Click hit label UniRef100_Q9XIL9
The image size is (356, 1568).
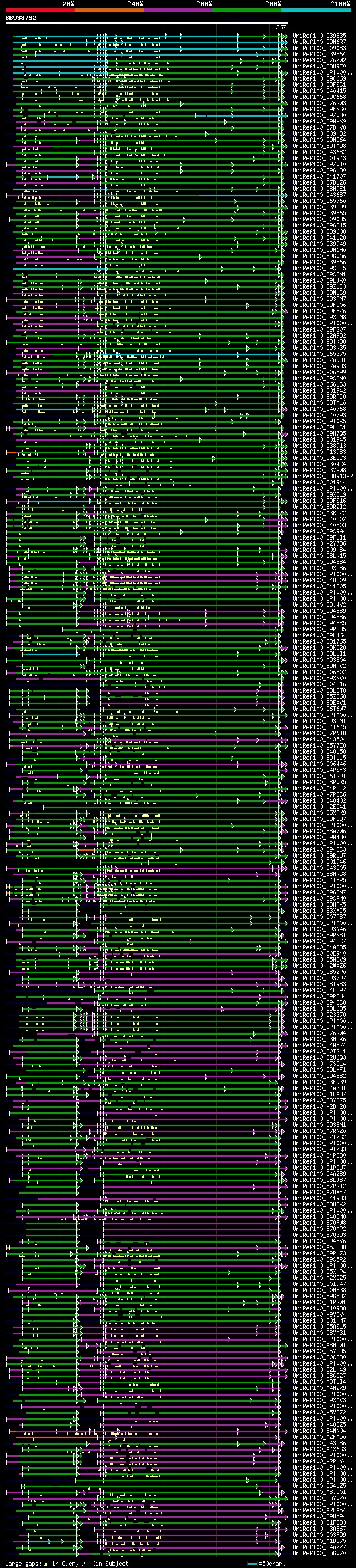click(319, 495)
